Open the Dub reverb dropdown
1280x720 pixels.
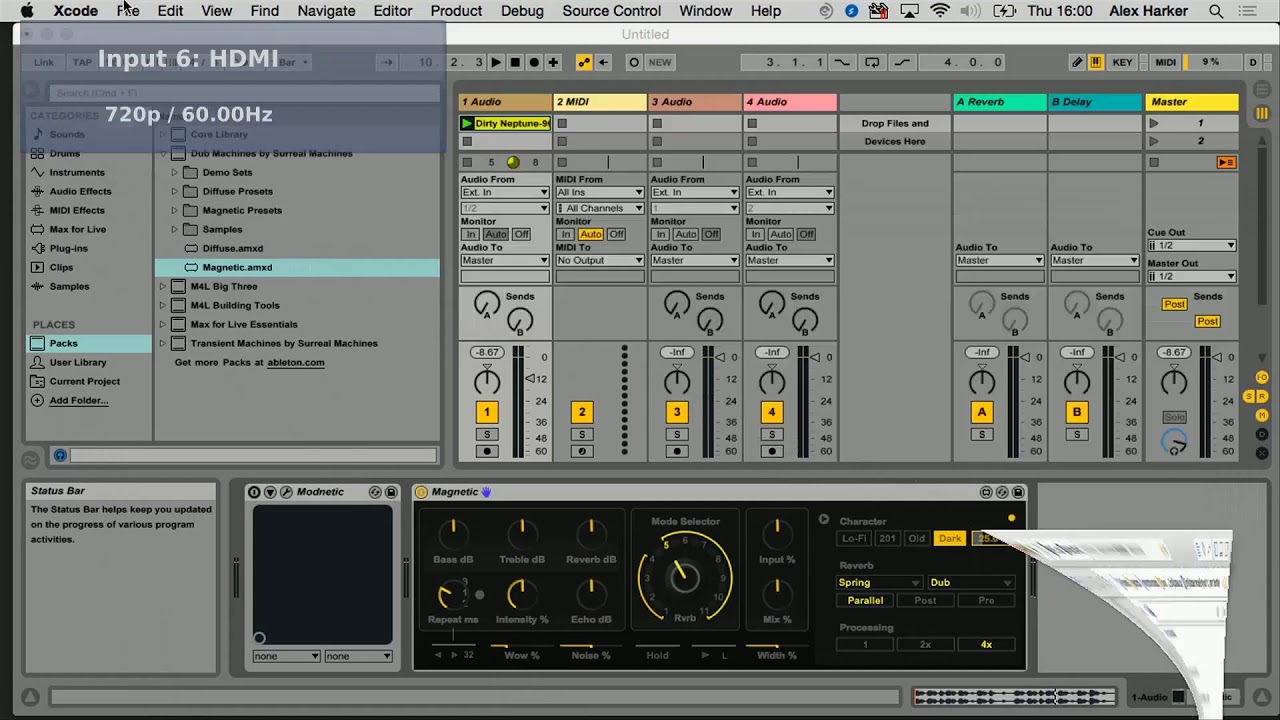click(x=971, y=583)
